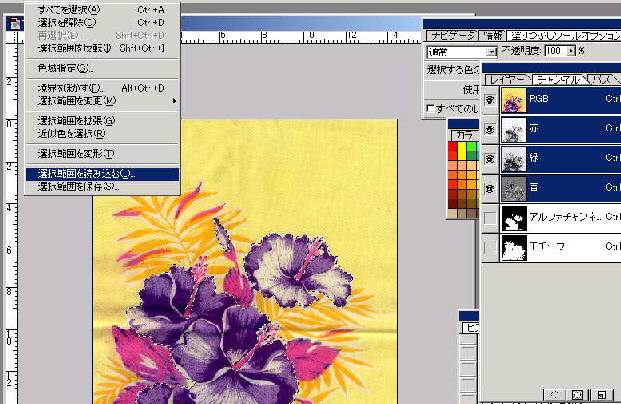Click the ヒストリー tab in lower palette
The image size is (621, 404).
point(471,328)
